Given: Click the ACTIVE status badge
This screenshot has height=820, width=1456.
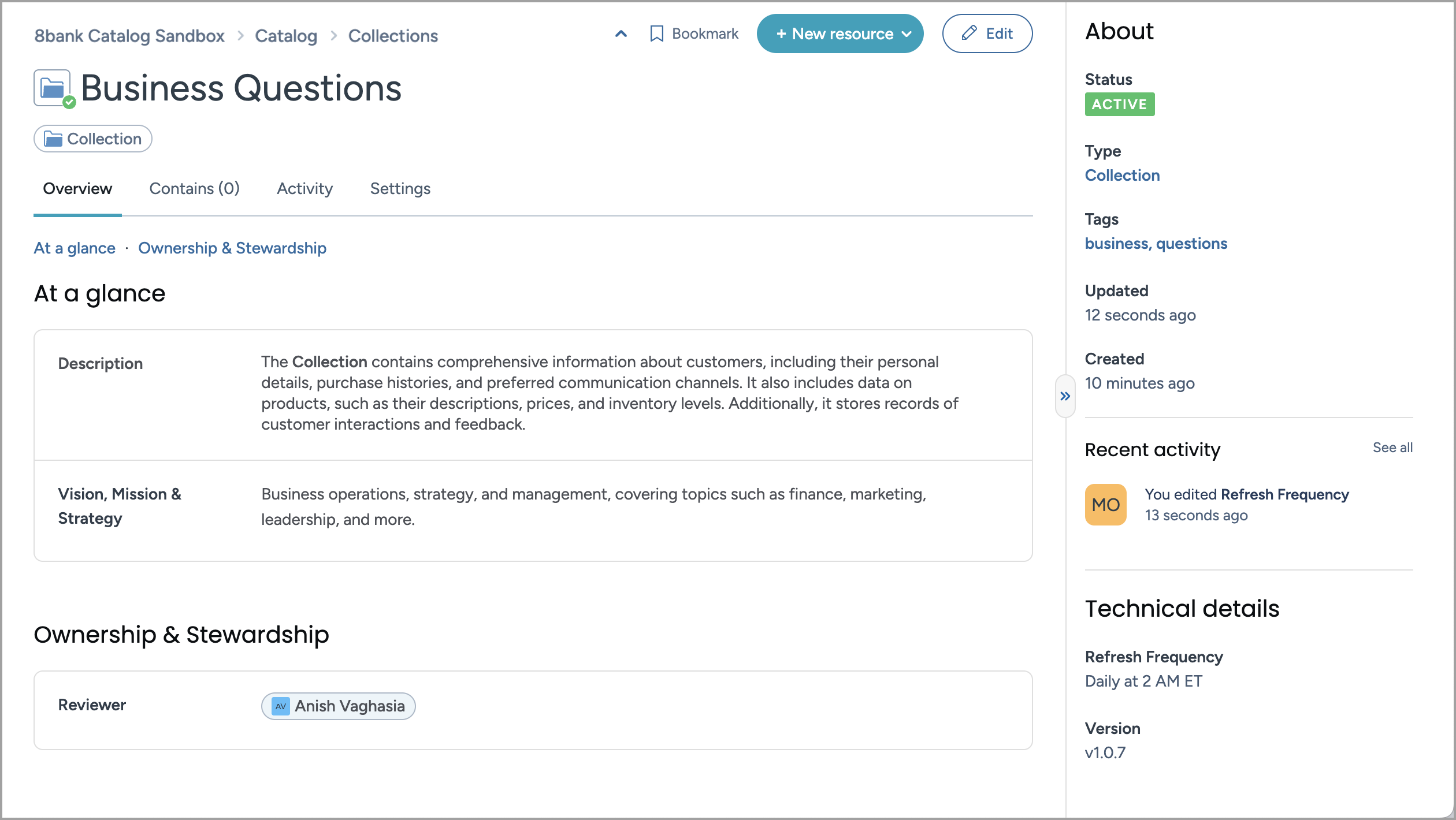Looking at the screenshot, I should [x=1119, y=105].
